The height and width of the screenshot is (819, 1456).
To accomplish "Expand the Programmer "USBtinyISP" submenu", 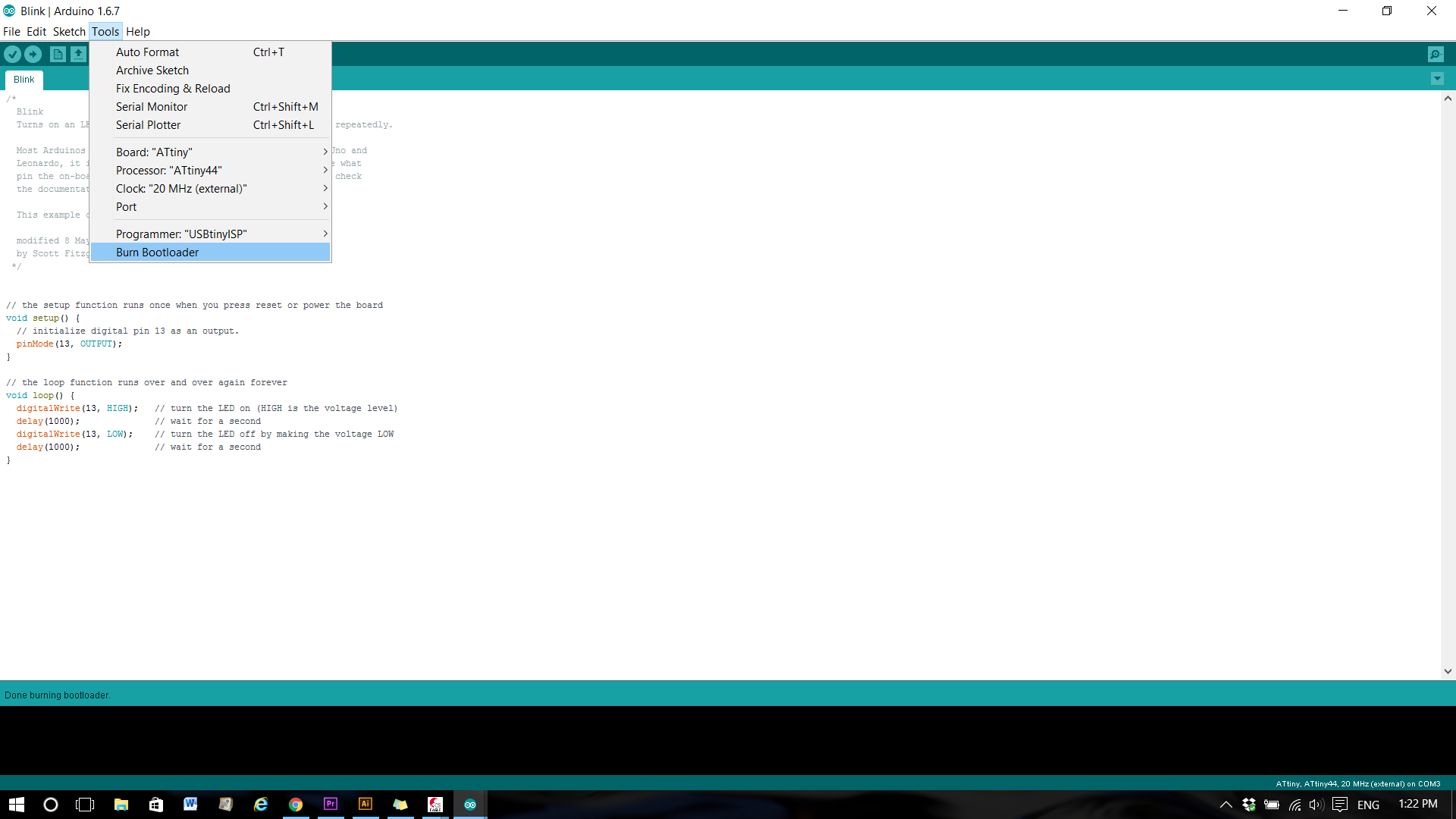I will (210, 234).
